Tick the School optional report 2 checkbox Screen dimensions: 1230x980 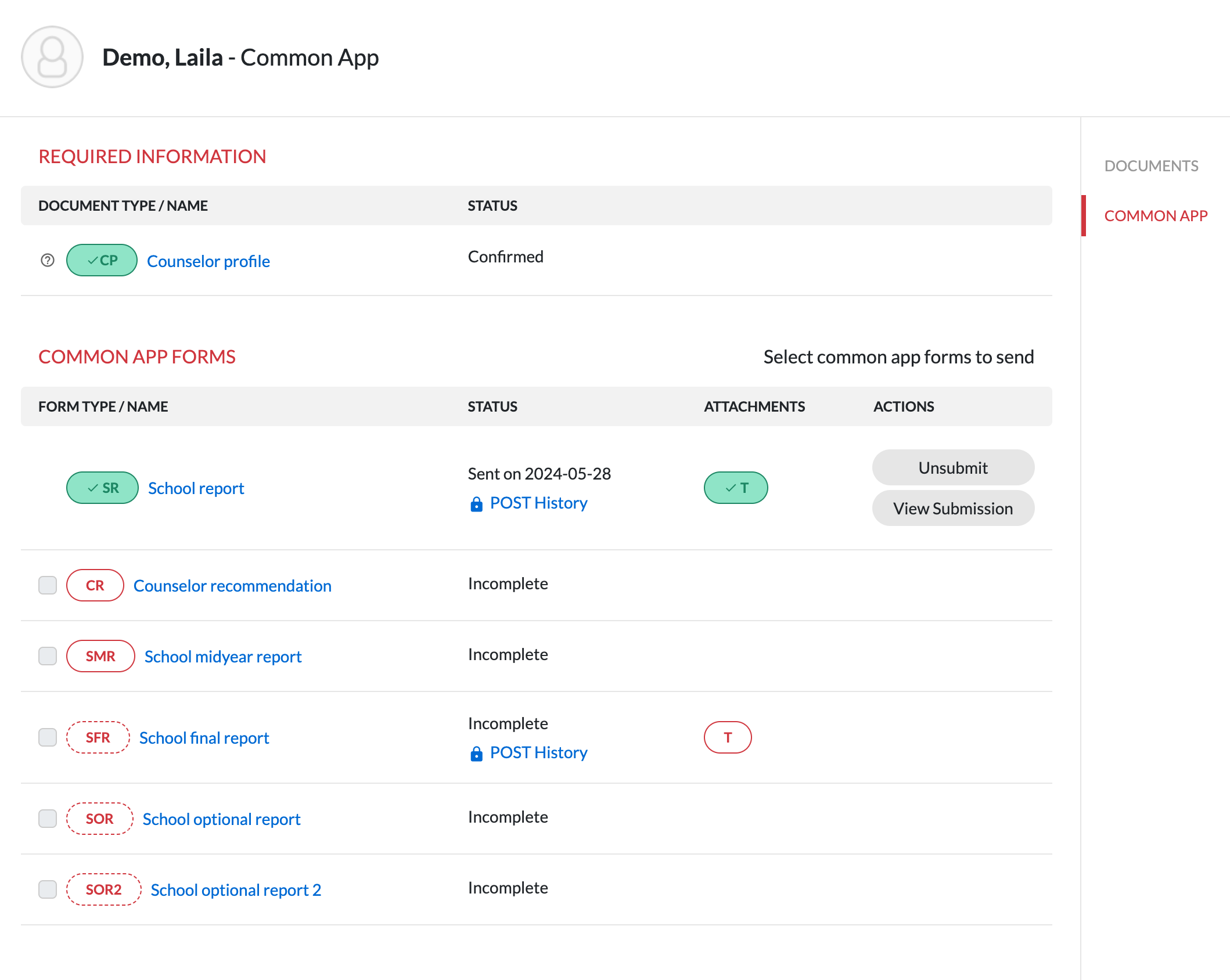[x=48, y=889]
